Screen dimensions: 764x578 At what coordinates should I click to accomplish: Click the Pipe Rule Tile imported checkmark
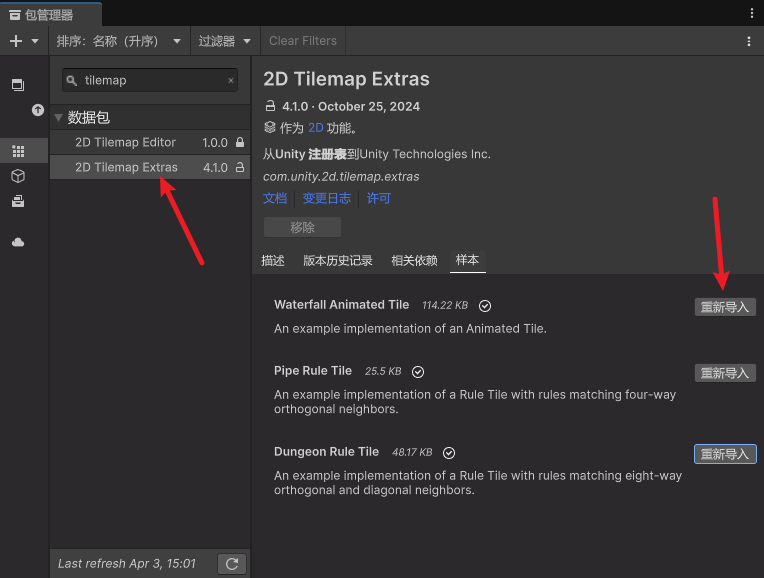418,372
